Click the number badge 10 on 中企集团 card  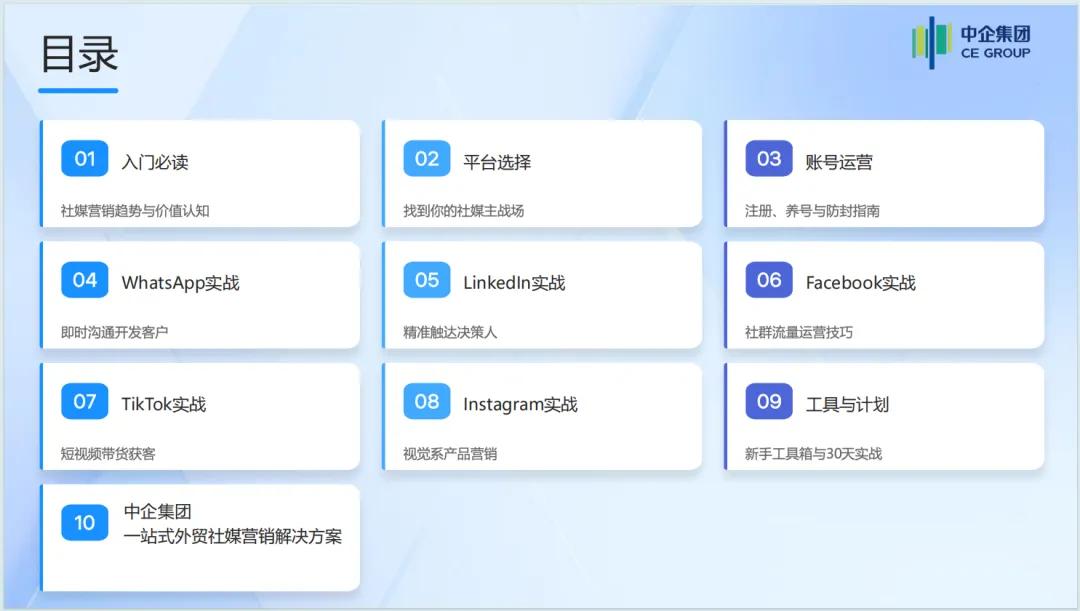(84, 521)
